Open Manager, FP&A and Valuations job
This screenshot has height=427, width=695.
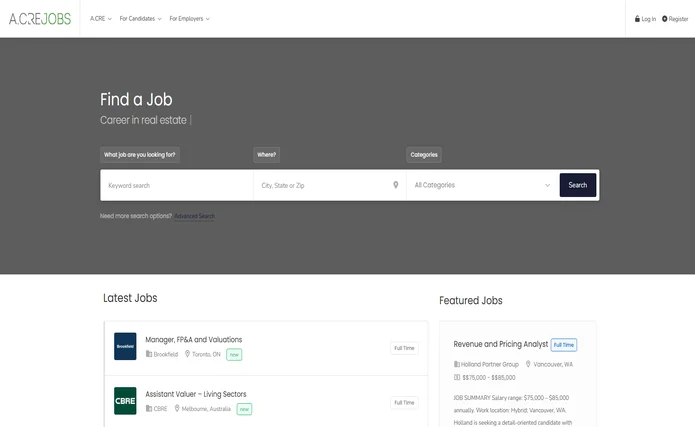[x=194, y=340]
